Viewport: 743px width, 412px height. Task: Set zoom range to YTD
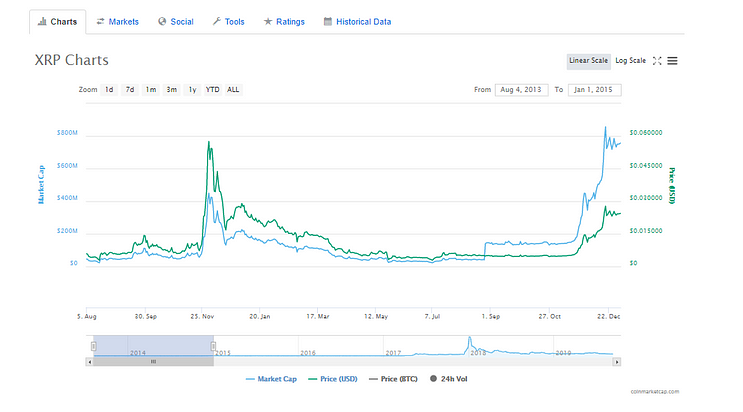pyautogui.click(x=213, y=90)
